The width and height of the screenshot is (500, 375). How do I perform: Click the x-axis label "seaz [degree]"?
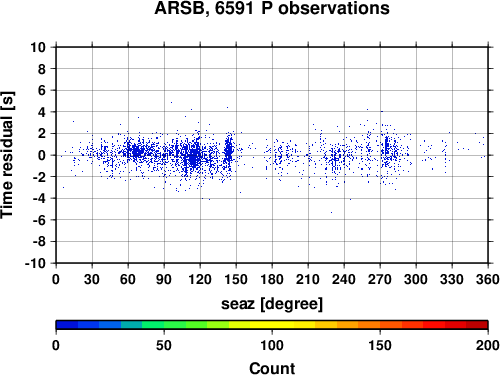(x=272, y=304)
